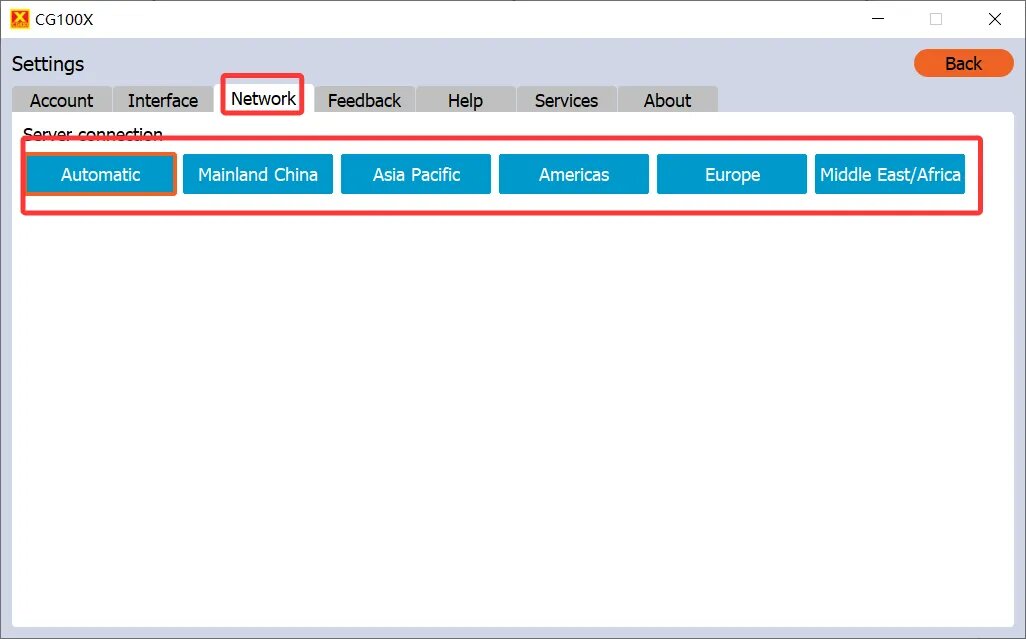View the About tab
This screenshot has width=1026, height=639.
point(667,100)
